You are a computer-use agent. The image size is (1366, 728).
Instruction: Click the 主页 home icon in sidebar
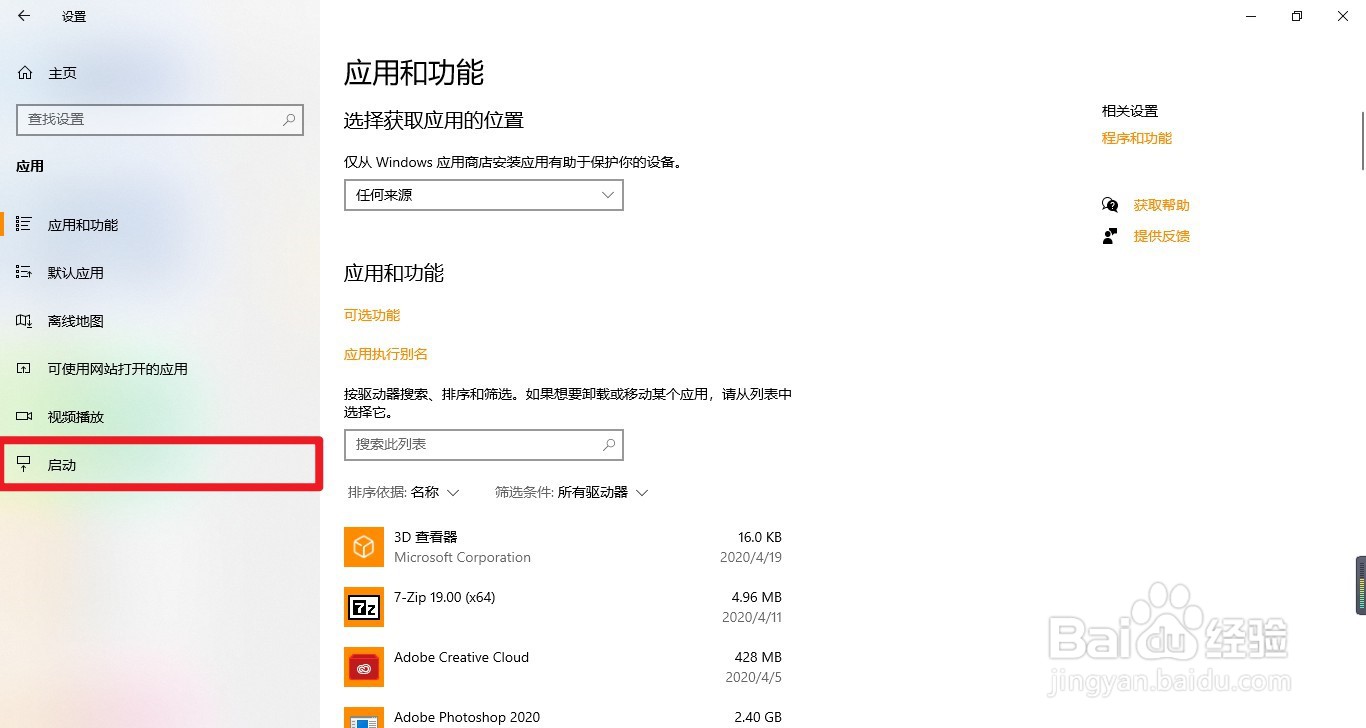pyautogui.click(x=23, y=72)
